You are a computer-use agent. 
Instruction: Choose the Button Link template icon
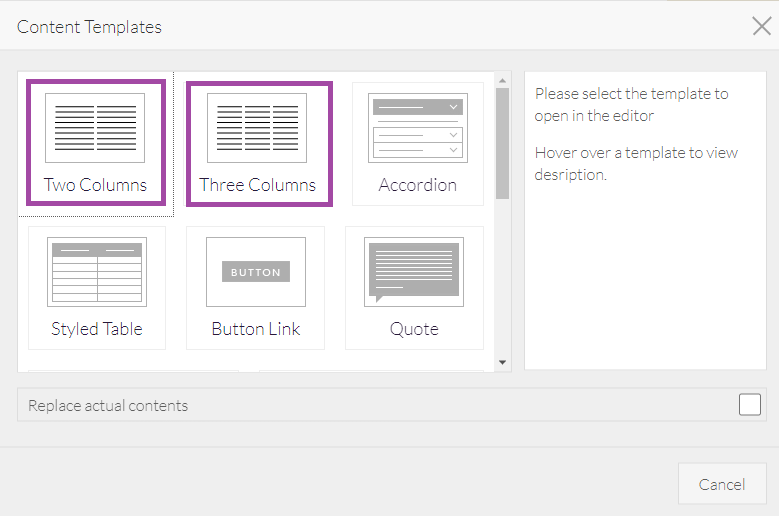pyautogui.click(x=255, y=272)
